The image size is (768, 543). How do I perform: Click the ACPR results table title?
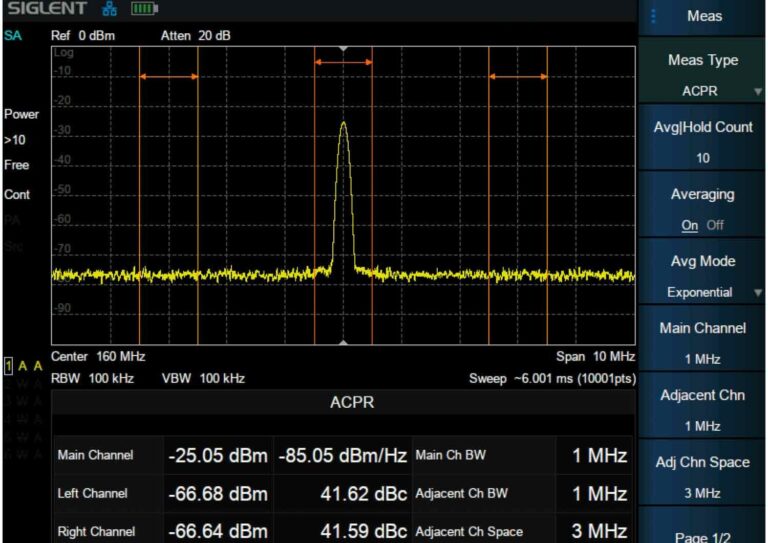[x=352, y=402]
